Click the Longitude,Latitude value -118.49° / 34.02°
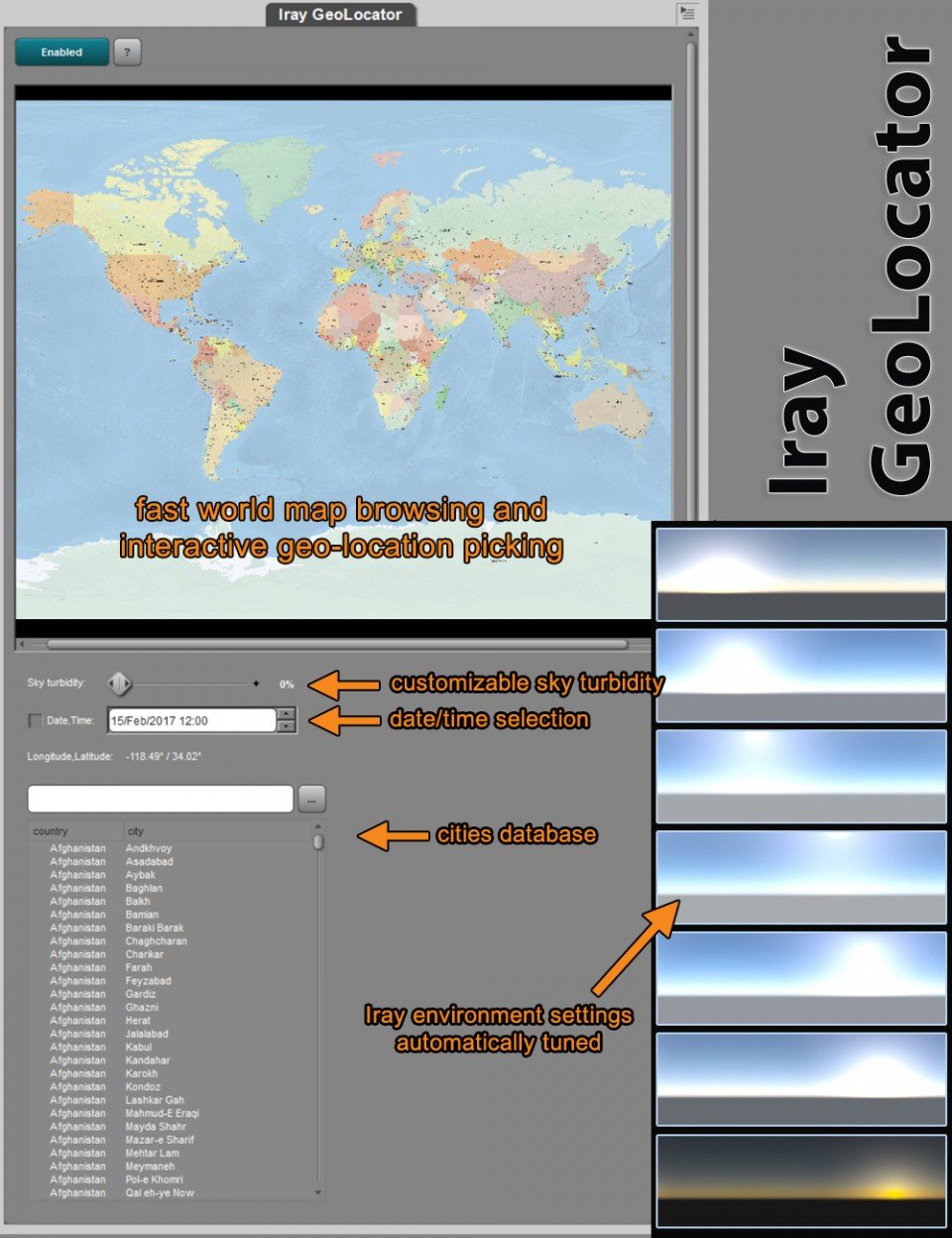Screen dimensions: 952x1238 click(x=164, y=757)
